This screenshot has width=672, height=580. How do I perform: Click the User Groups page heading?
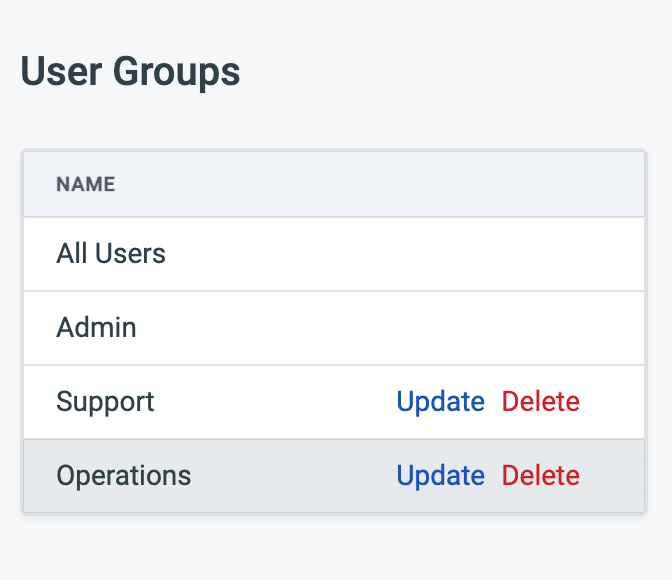pos(130,72)
